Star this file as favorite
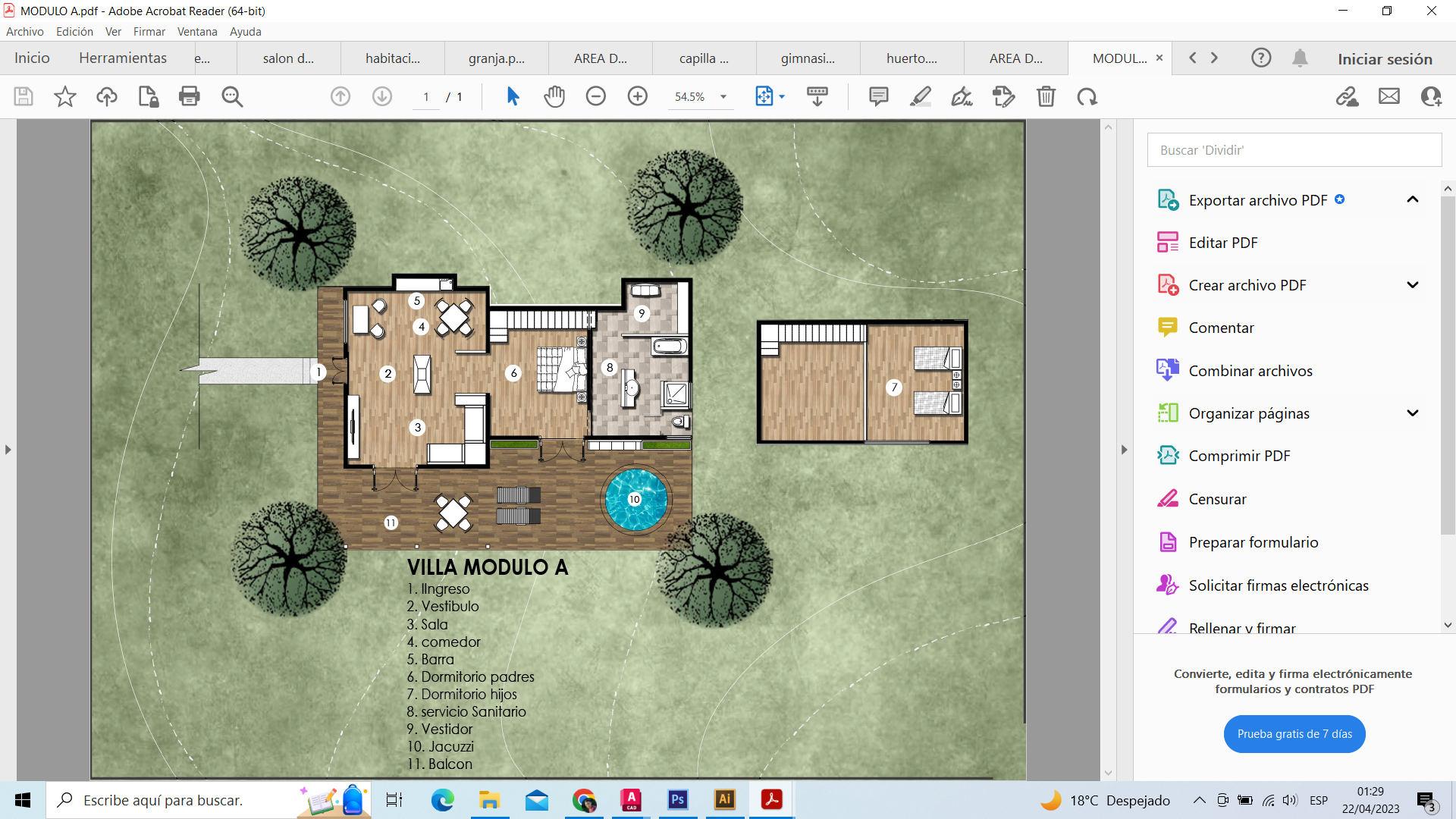Image resolution: width=1456 pixels, height=819 pixels. click(65, 96)
